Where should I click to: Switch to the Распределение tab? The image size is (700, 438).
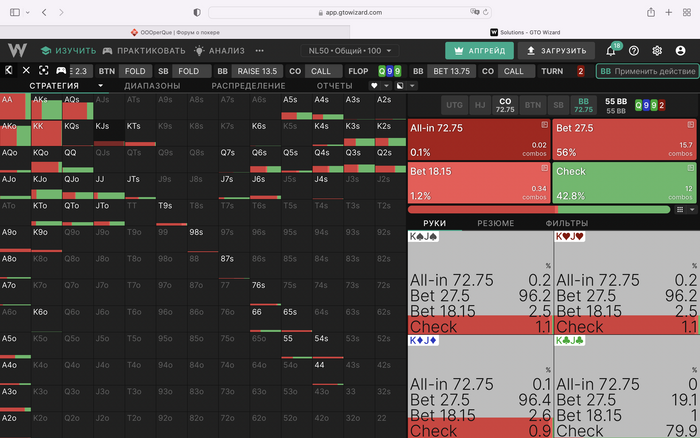pyautogui.click(x=248, y=85)
